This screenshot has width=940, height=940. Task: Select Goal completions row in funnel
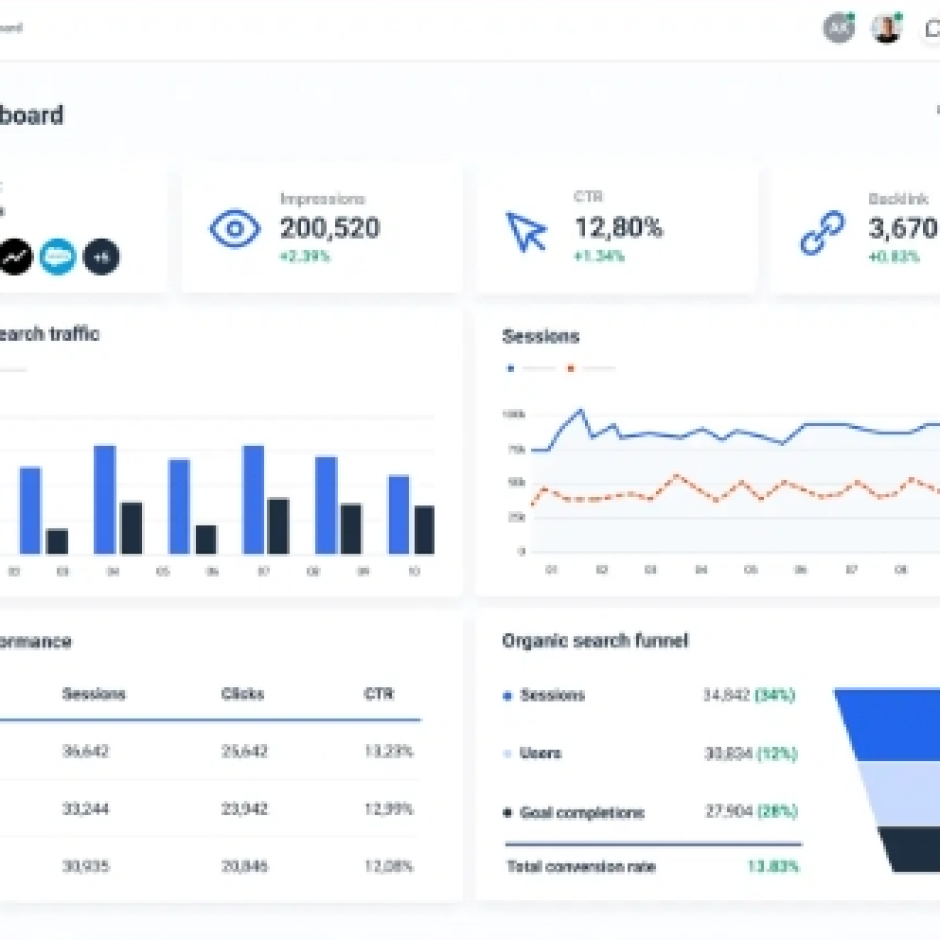(x=581, y=813)
